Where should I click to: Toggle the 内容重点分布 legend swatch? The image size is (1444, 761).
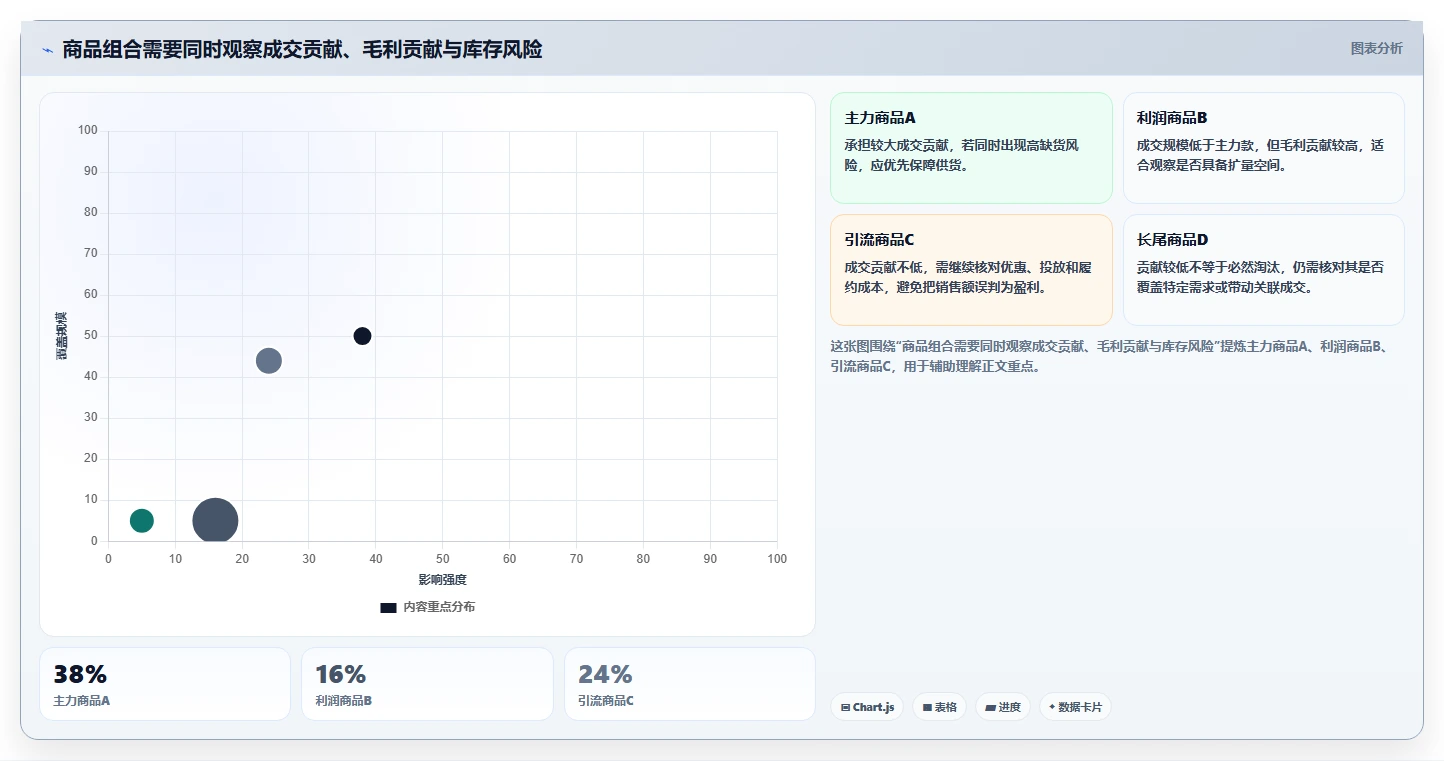pos(388,607)
